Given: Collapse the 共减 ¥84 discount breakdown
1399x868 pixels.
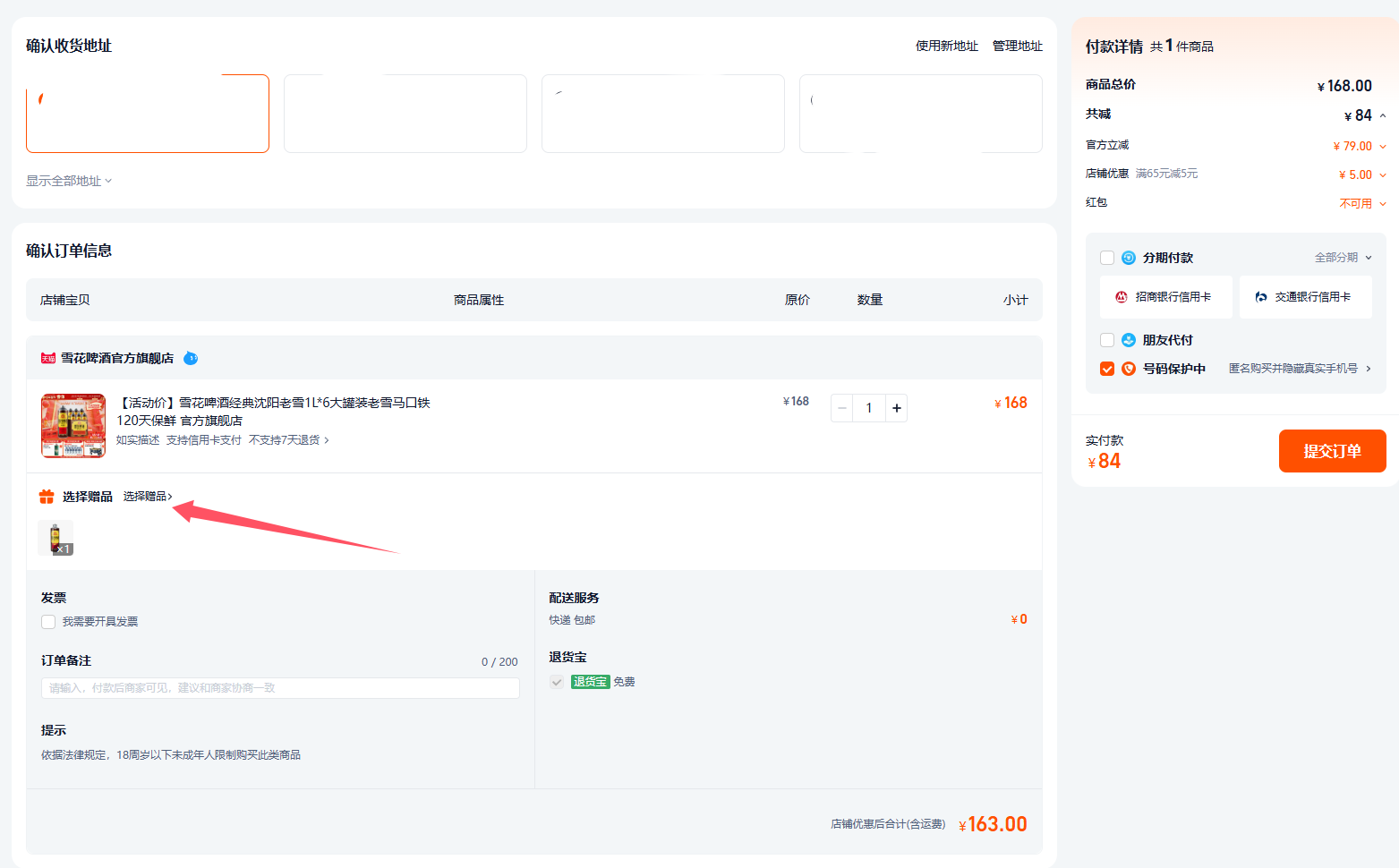Looking at the screenshot, I should (x=1383, y=115).
